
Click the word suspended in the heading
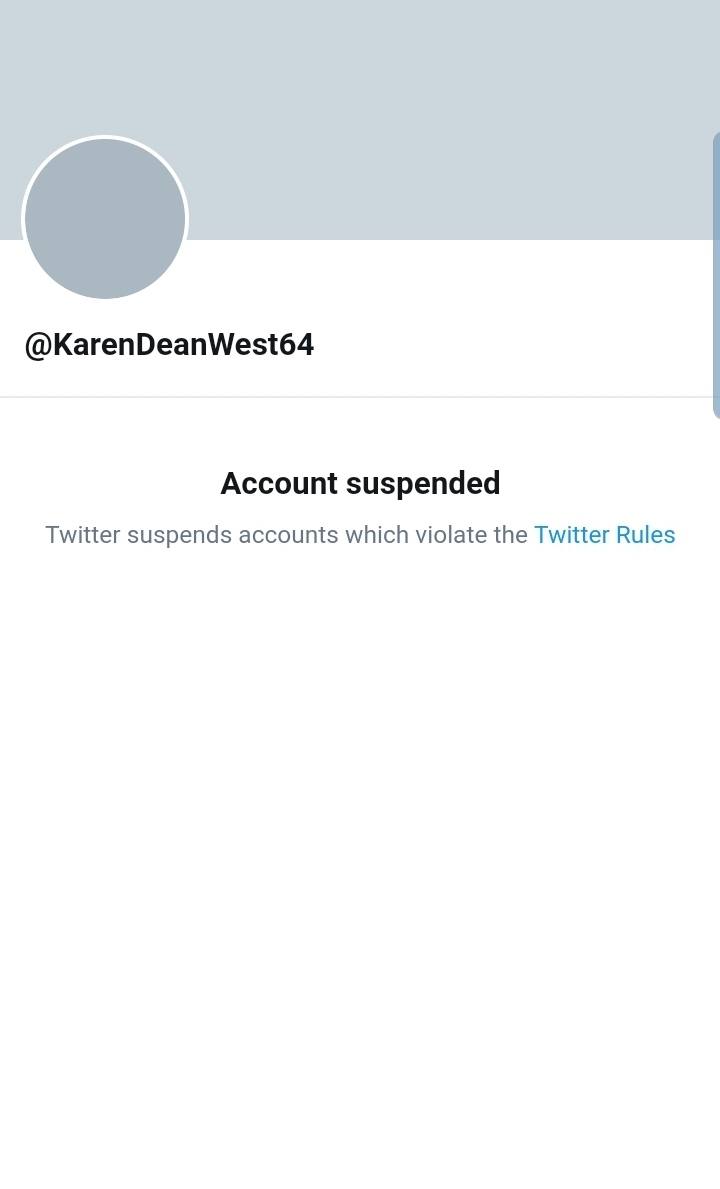pos(424,483)
